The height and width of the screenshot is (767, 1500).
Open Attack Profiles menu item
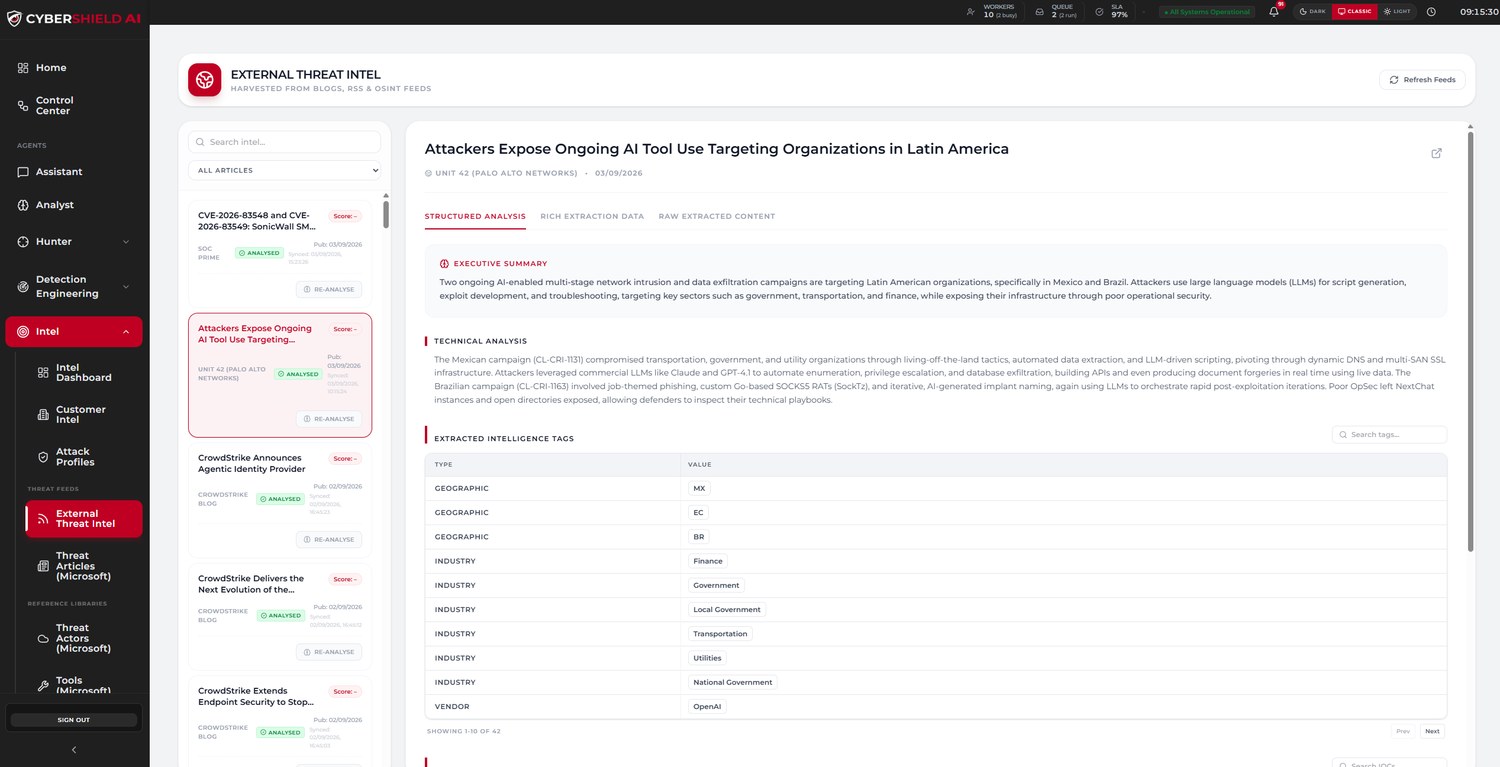coord(84,457)
